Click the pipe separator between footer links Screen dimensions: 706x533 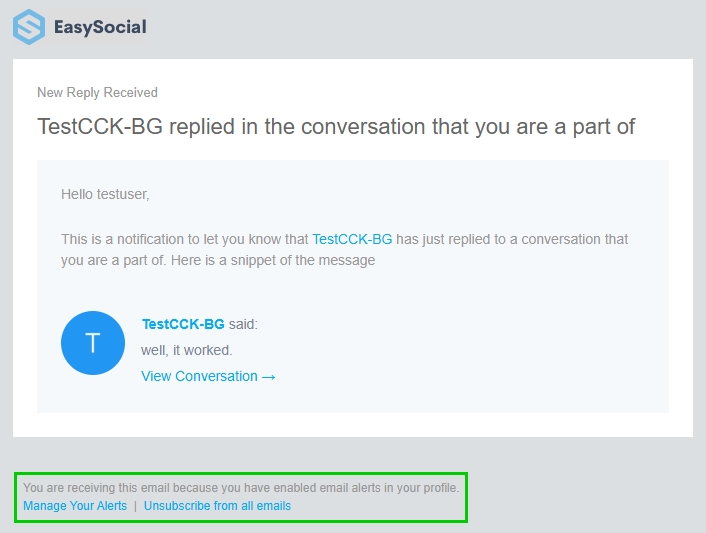[x=135, y=506]
